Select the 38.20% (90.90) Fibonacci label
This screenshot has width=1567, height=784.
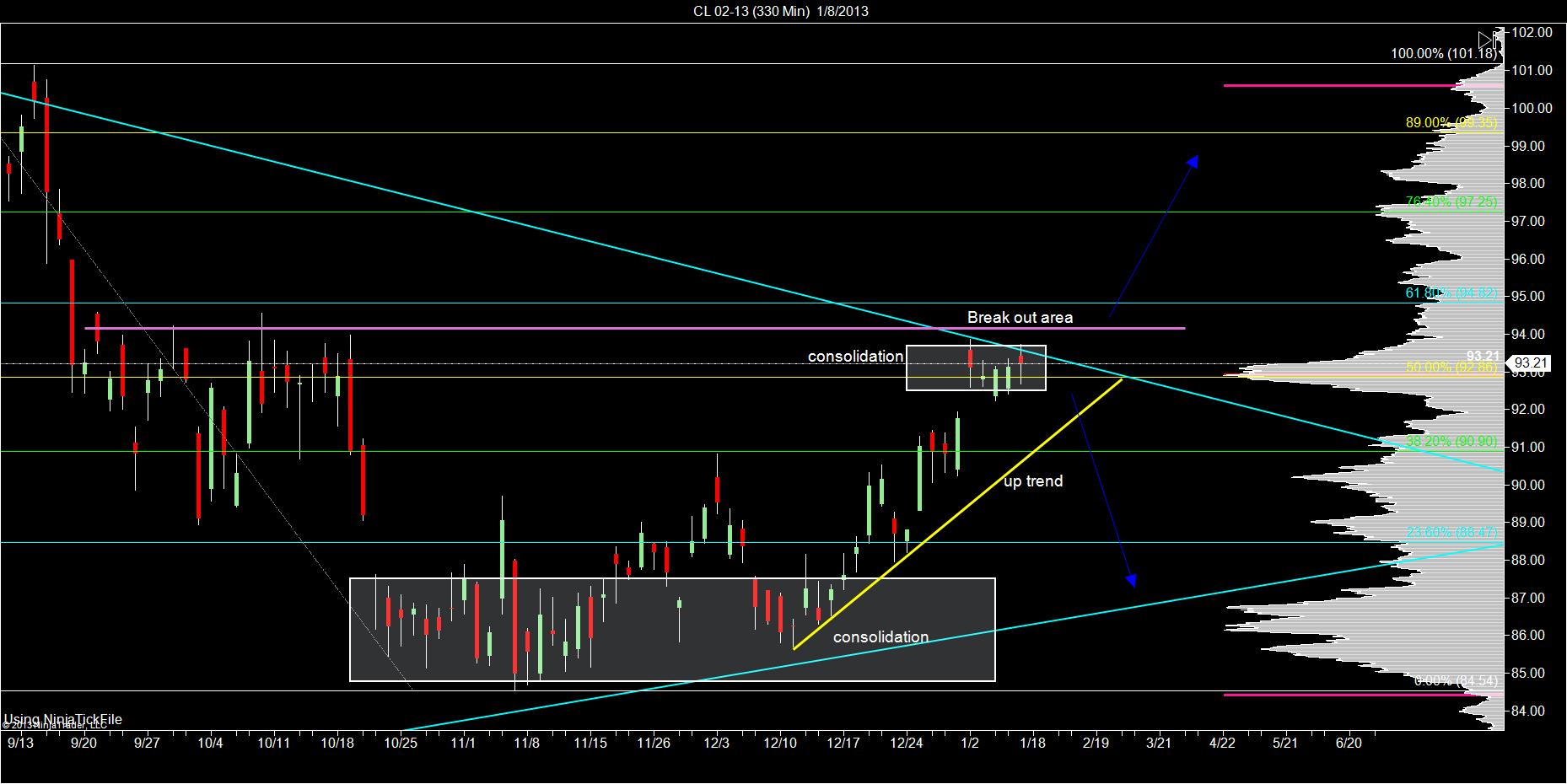(1451, 441)
